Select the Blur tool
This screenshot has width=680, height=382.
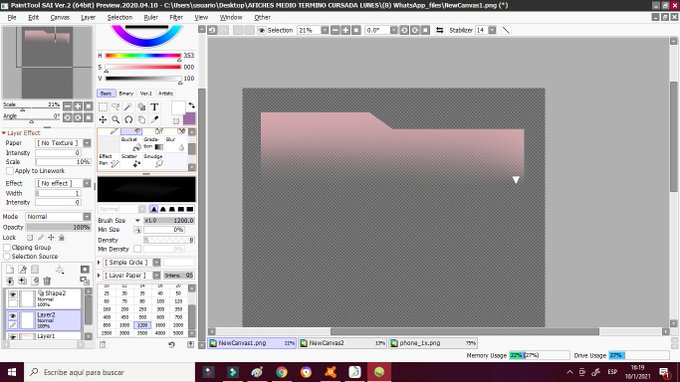tap(175, 144)
